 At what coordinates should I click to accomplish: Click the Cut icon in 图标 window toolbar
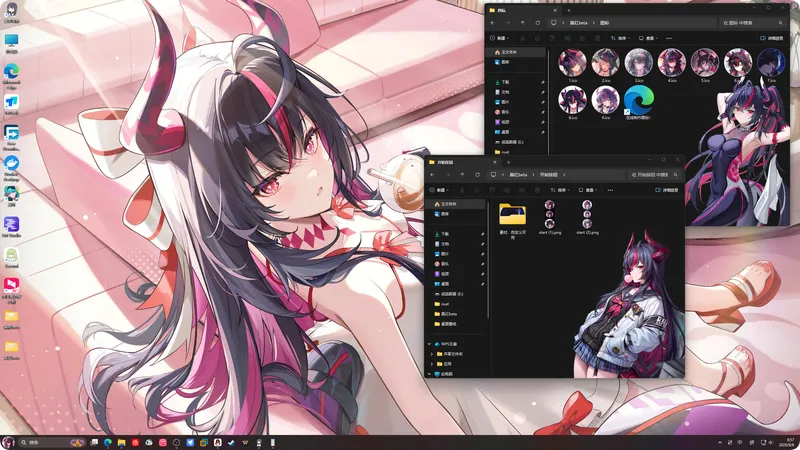(x=522, y=38)
